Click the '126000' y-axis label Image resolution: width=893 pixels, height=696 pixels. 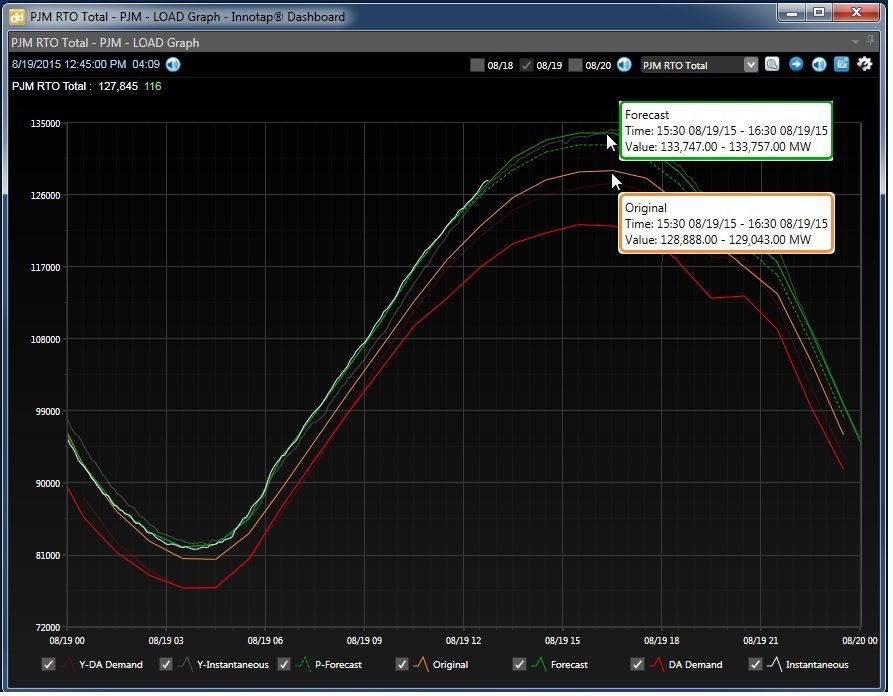45,195
